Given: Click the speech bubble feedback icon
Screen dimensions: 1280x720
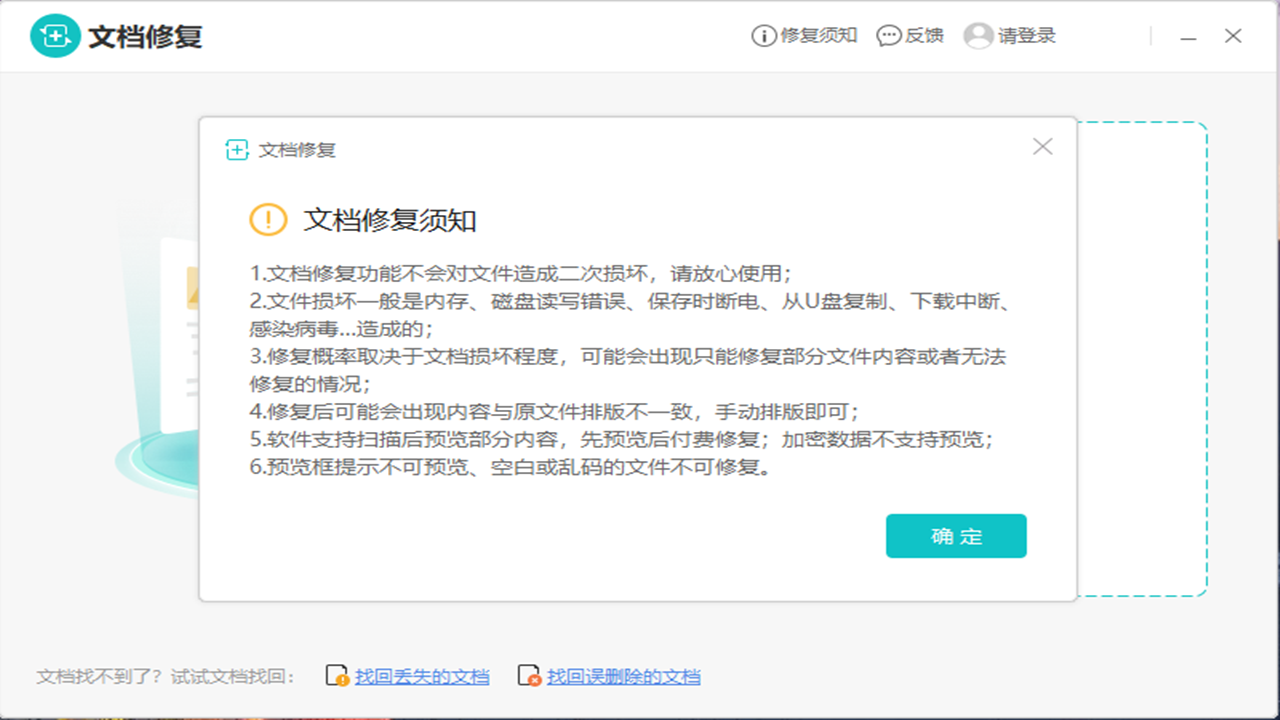Looking at the screenshot, I should pos(886,36).
